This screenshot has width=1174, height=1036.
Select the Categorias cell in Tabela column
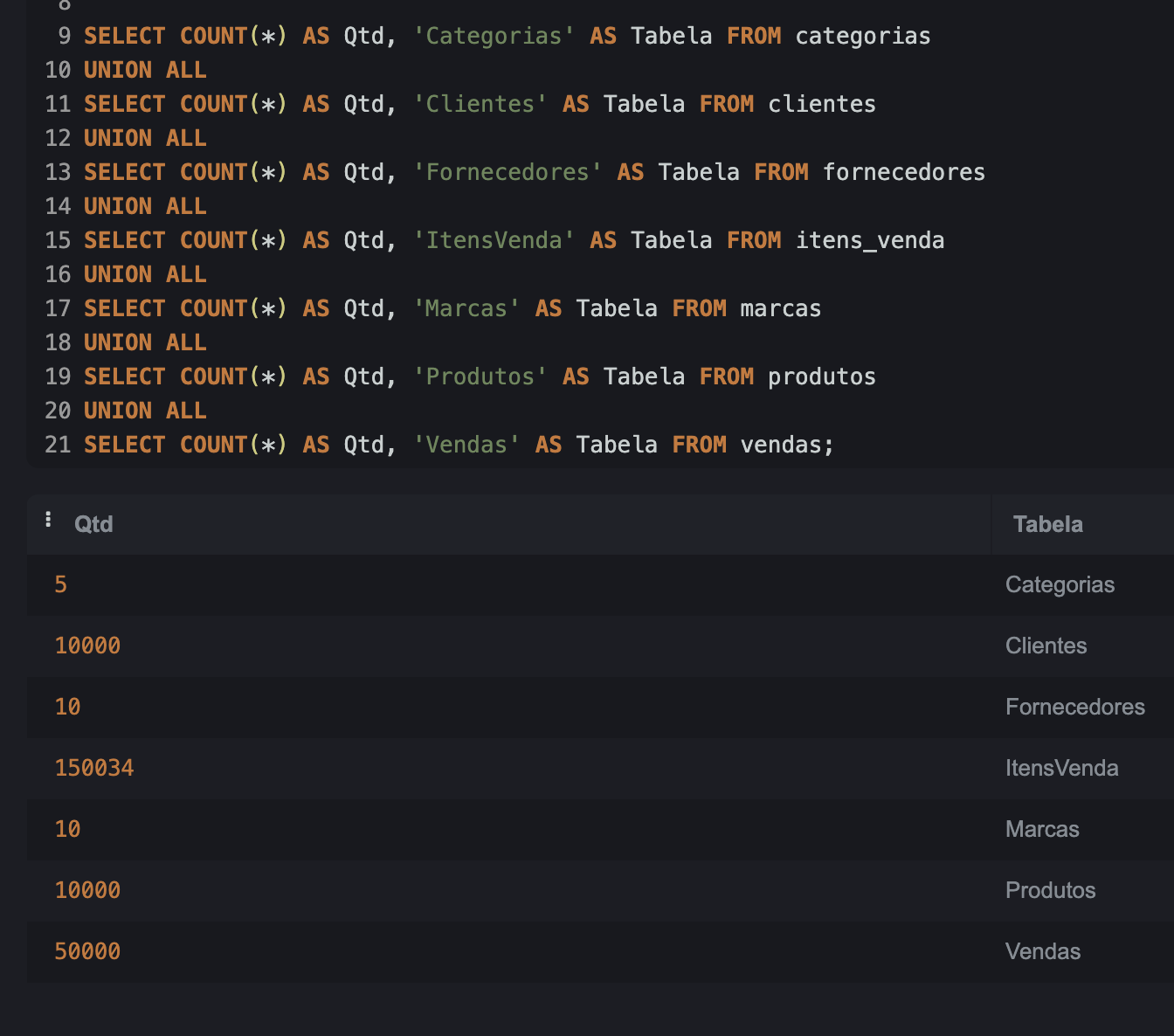click(1060, 584)
